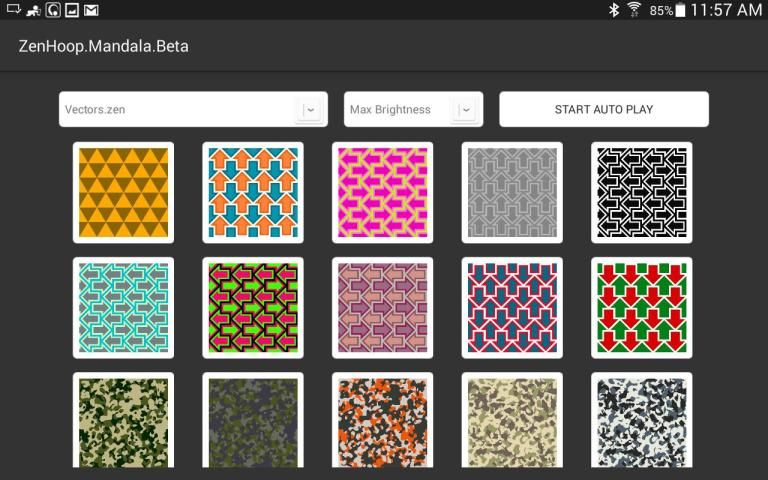Pick the dark olive gray camouflage pattern
The image size is (768, 480).
point(252,422)
